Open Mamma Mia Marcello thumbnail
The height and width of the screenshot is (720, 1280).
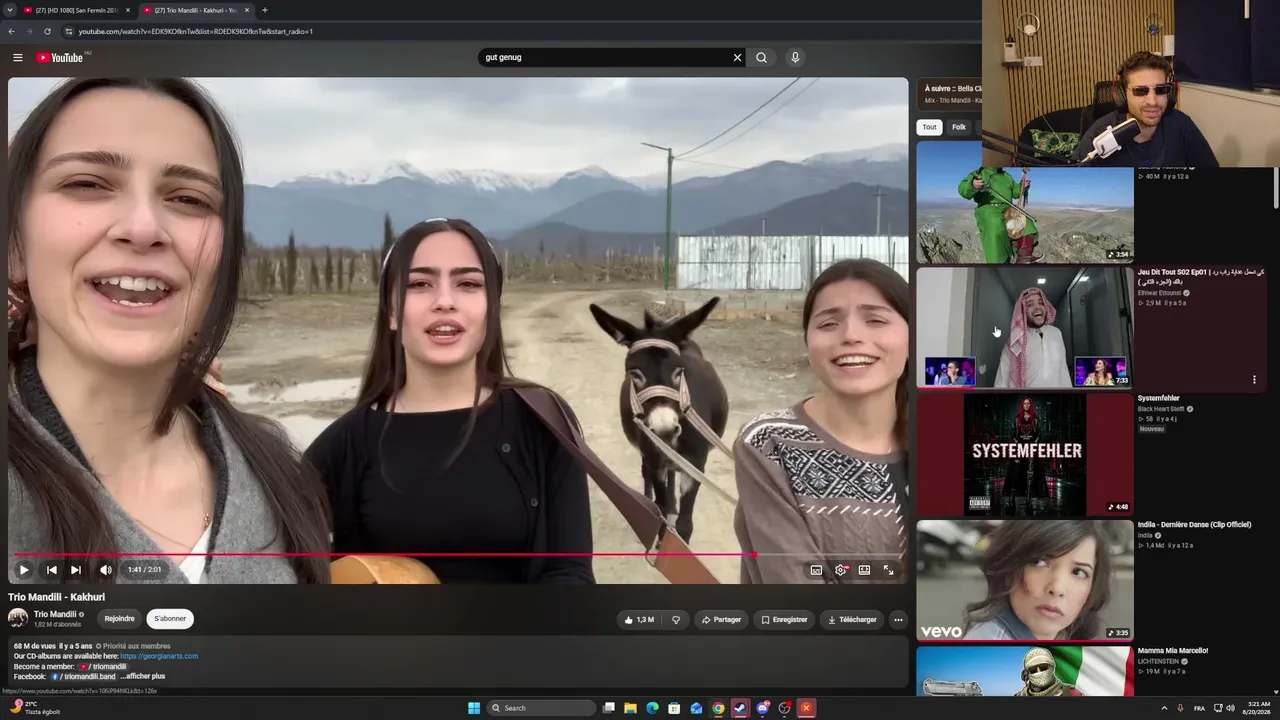(x=1025, y=670)
